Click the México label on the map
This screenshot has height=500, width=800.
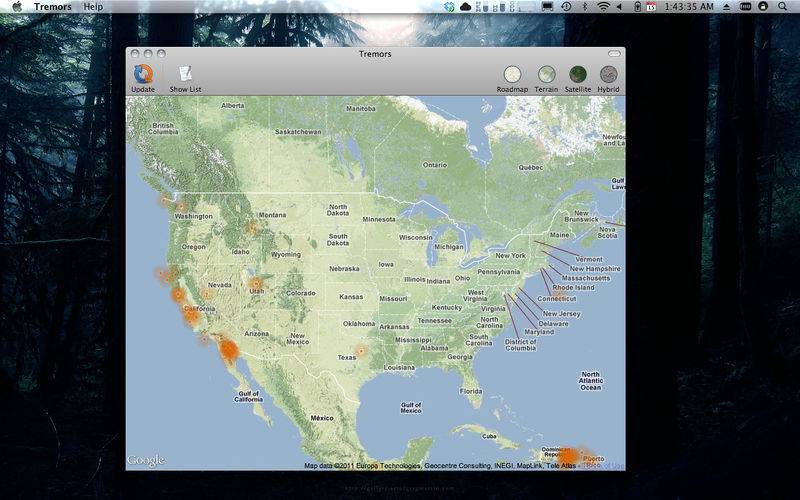point(322,418)
